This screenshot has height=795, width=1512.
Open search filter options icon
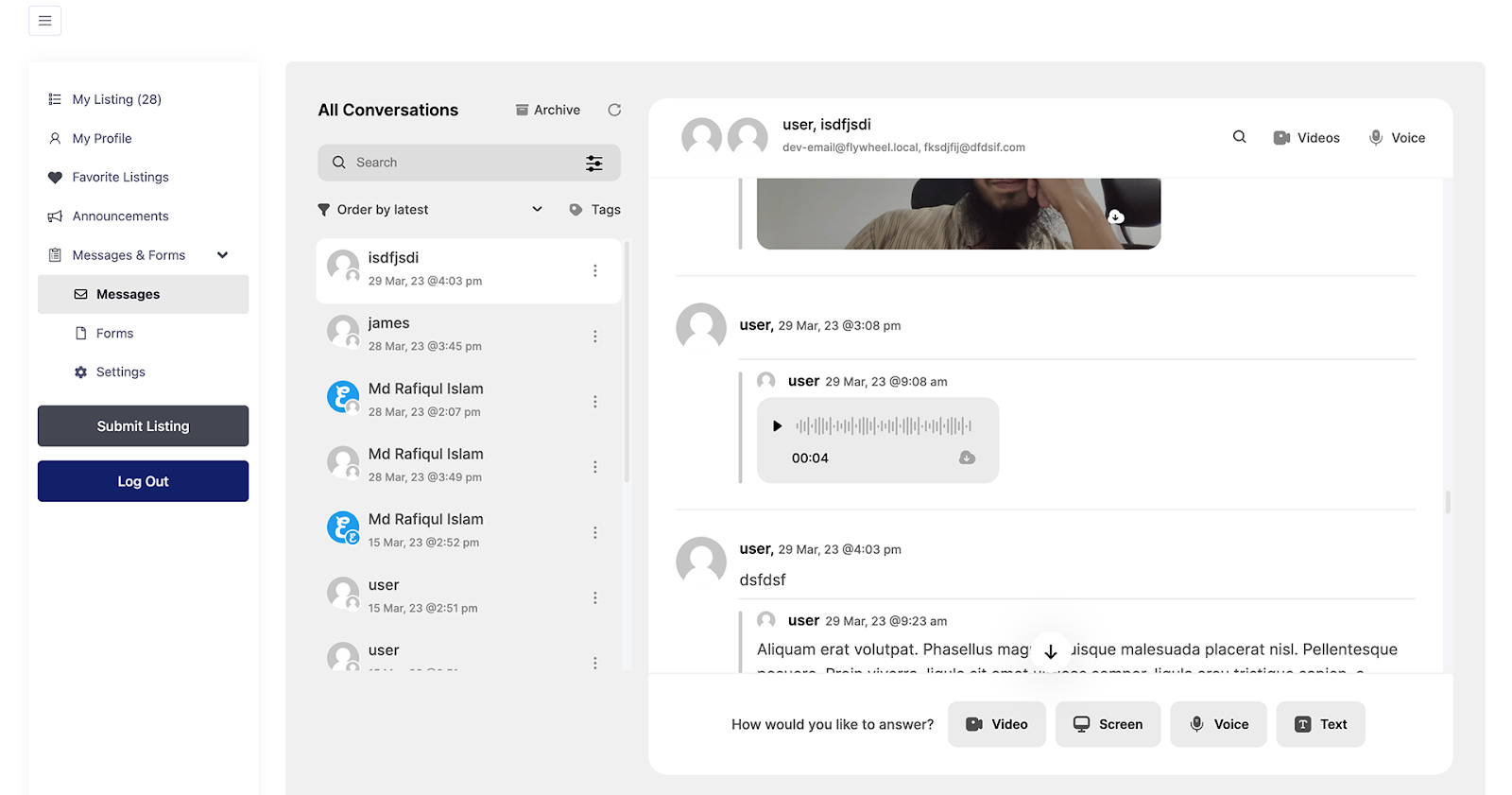point(594,163)
